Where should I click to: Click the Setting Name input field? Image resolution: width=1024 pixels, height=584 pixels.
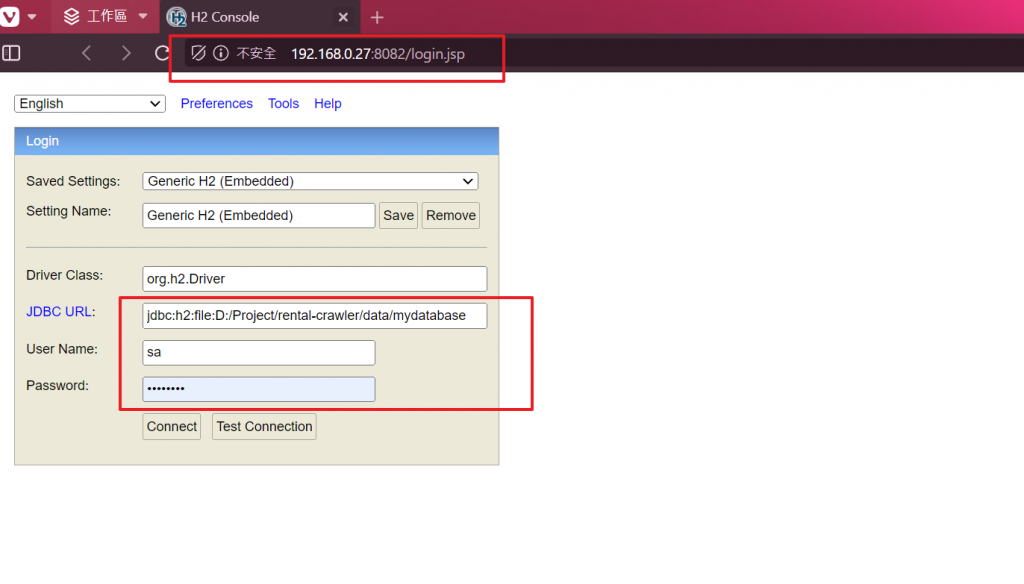(259, 216)
